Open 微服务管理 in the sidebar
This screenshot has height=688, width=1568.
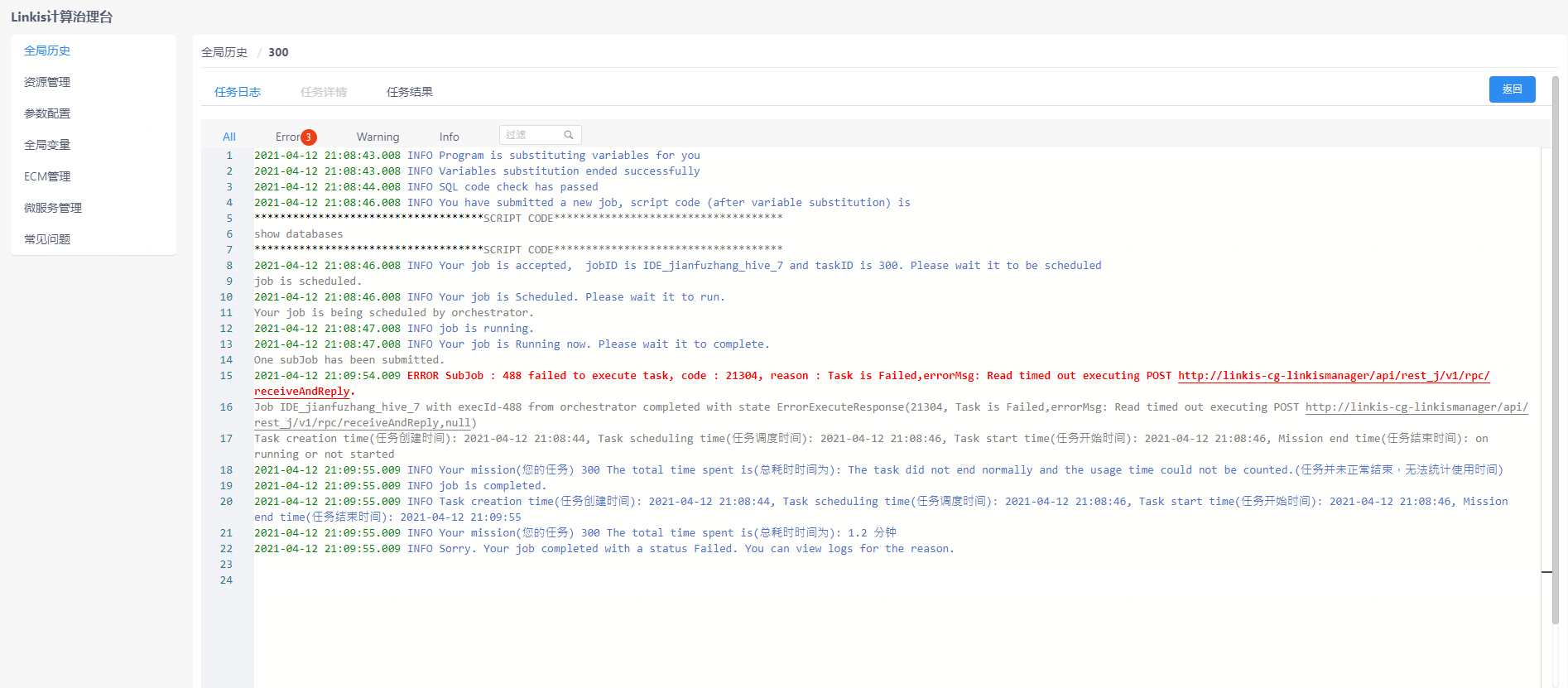pyautogui.click(x=53, y=208)
